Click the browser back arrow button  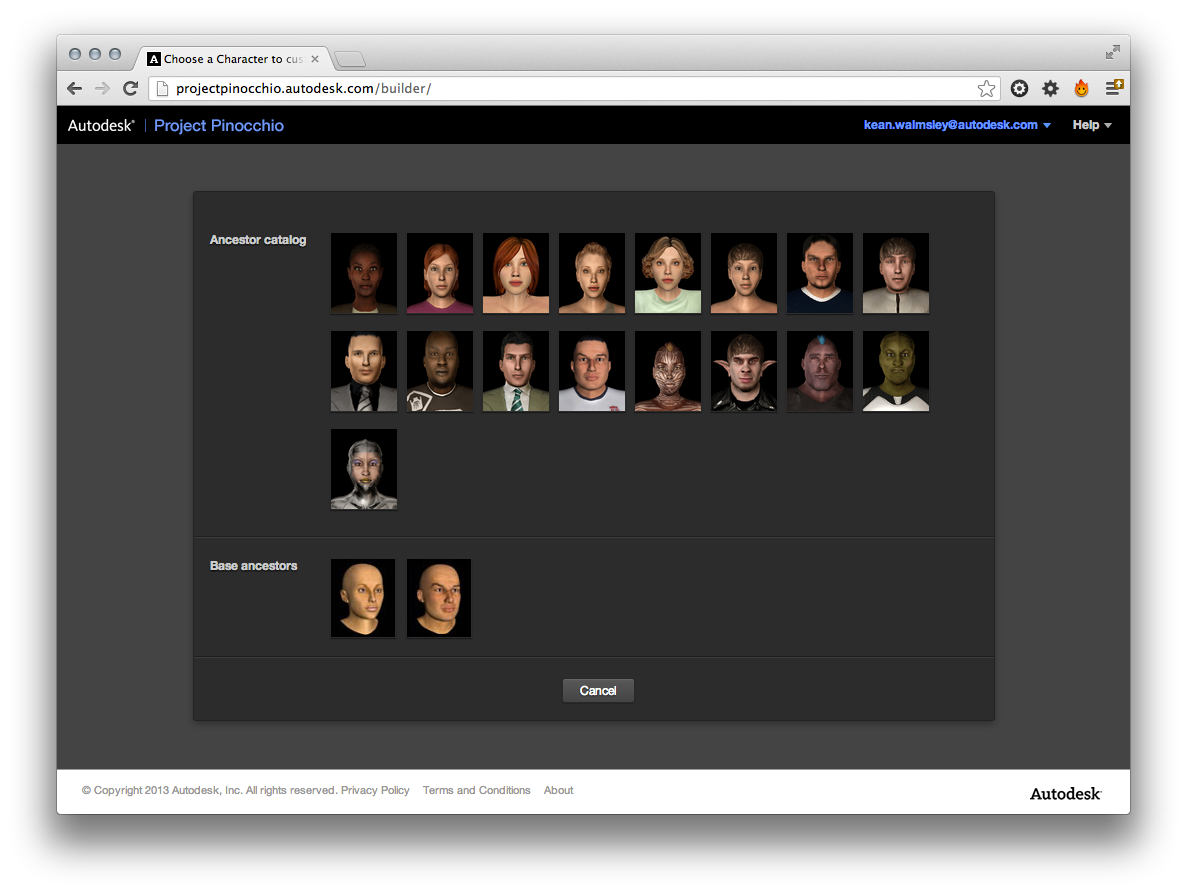point(75,88)
